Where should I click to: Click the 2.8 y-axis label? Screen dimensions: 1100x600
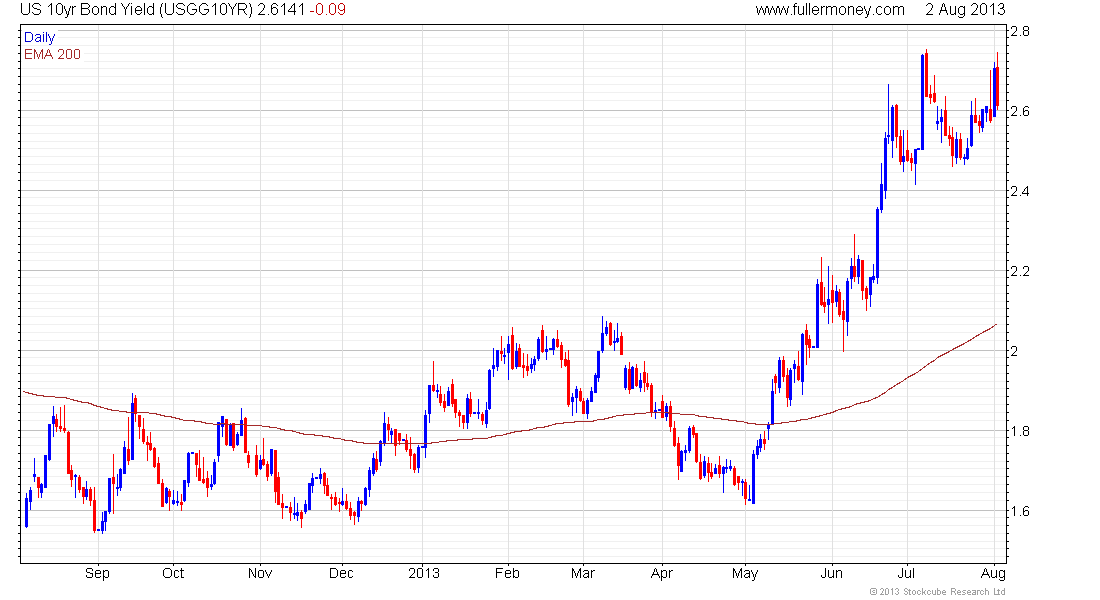coord(1019,31)
